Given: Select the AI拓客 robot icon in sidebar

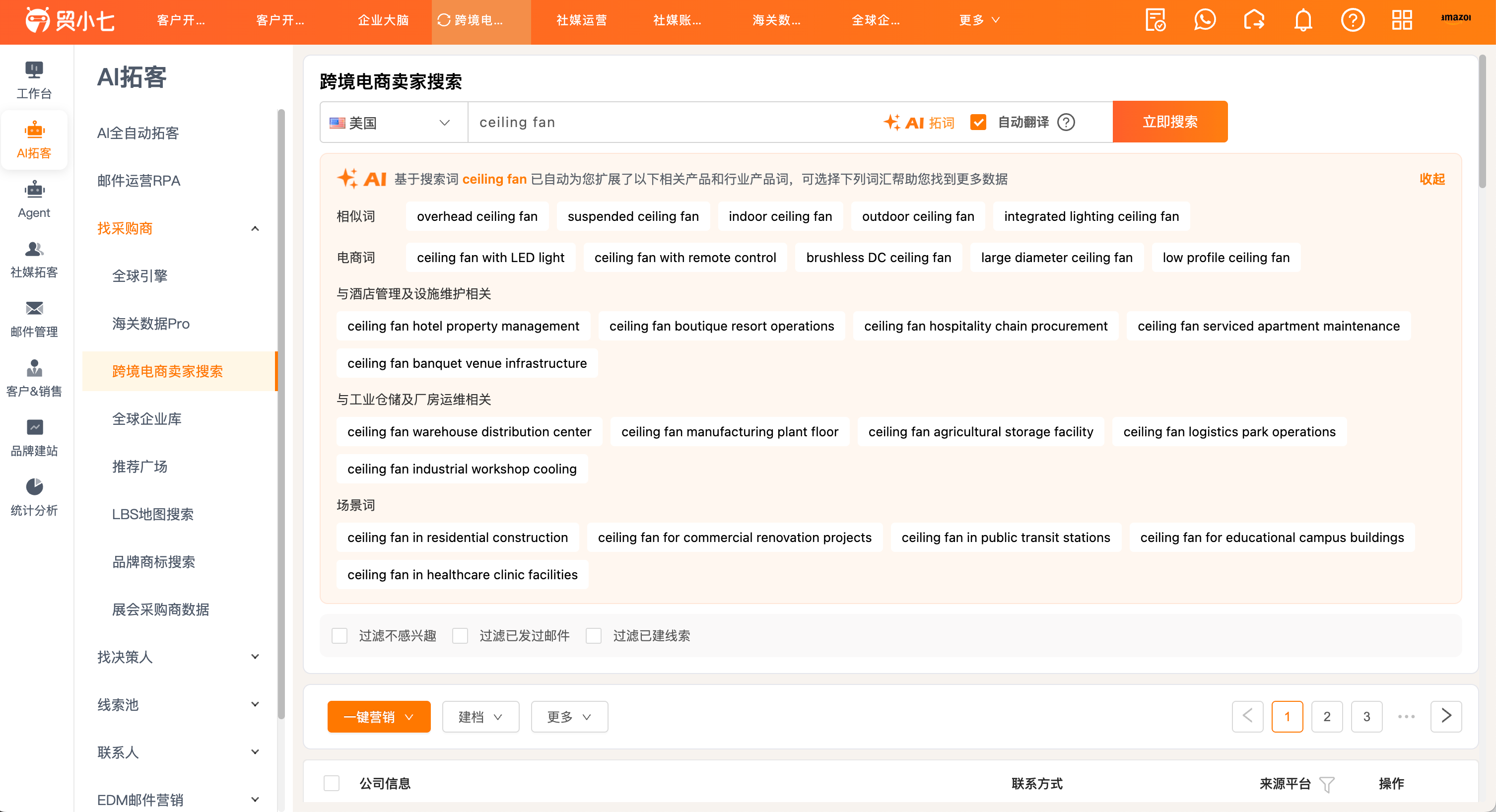Looking at the screenshot, I should 34,140.
